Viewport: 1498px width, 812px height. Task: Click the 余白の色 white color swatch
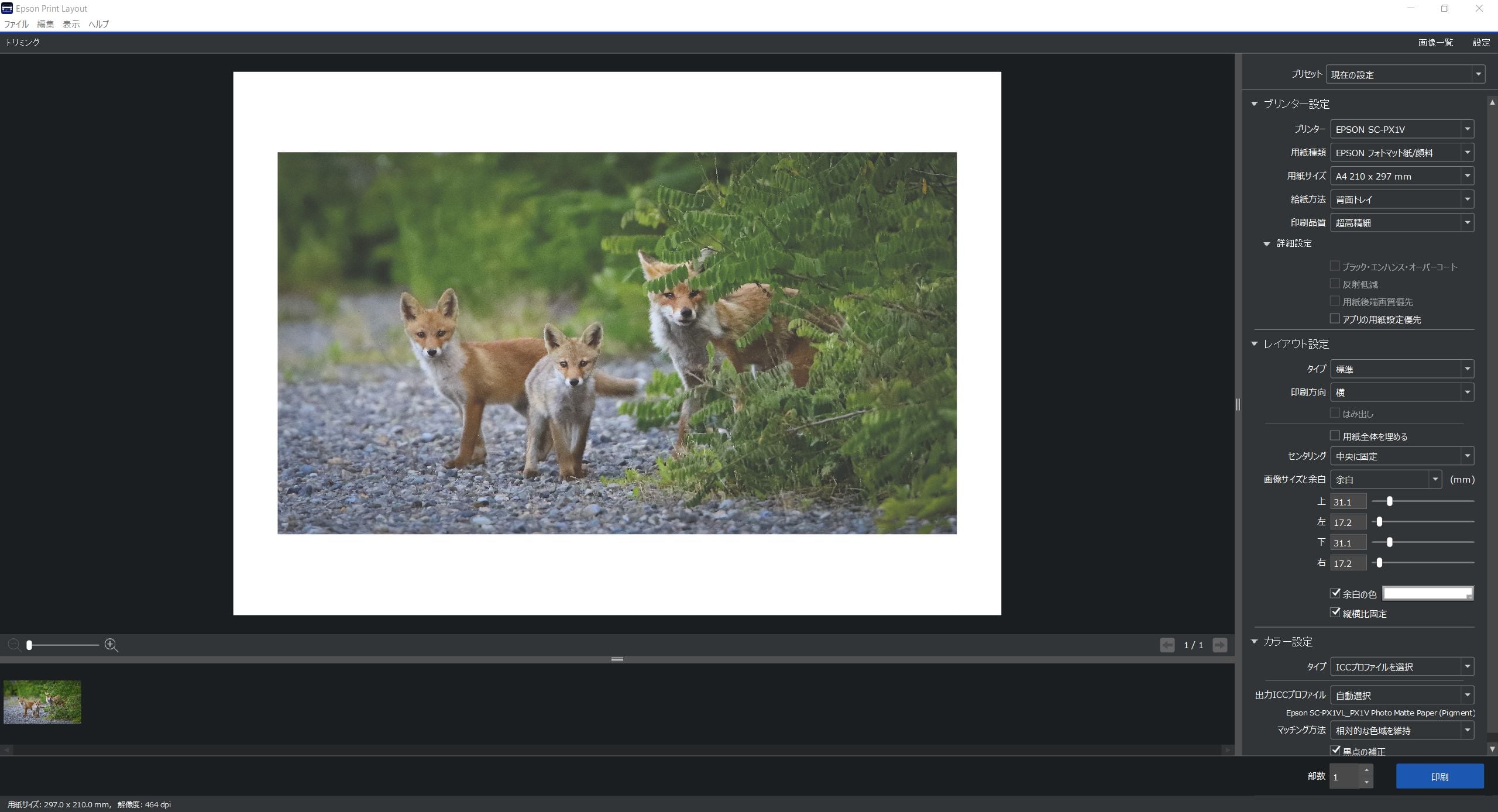(x=1428, y=593)
